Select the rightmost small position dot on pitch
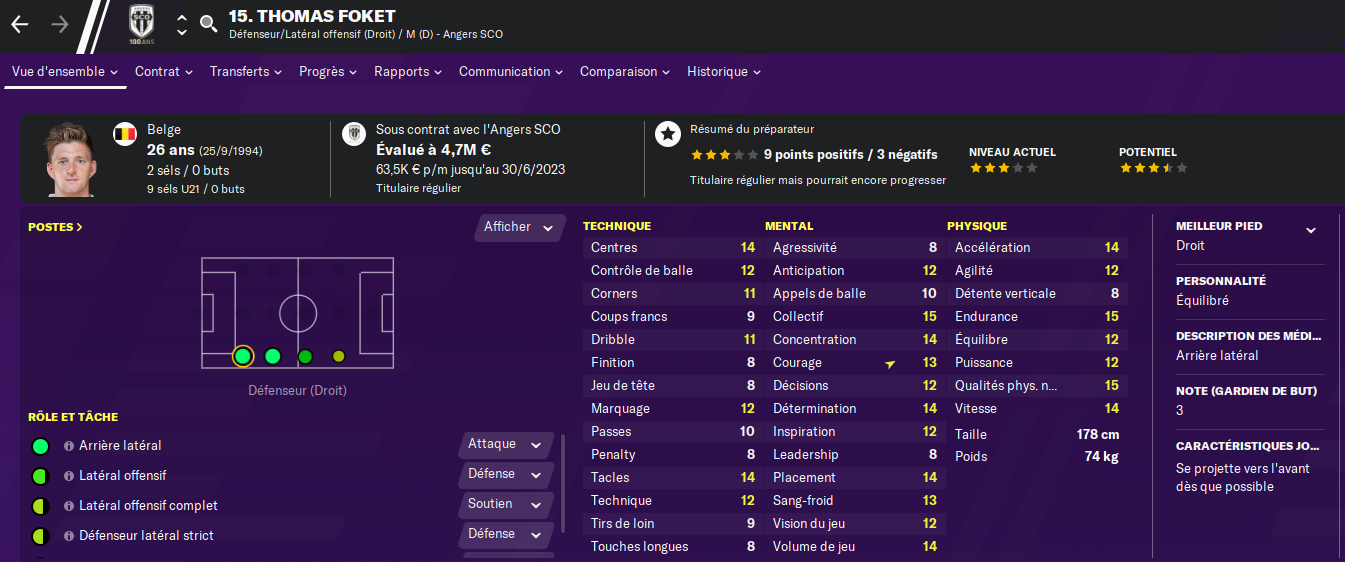 [x=338, y=356]
